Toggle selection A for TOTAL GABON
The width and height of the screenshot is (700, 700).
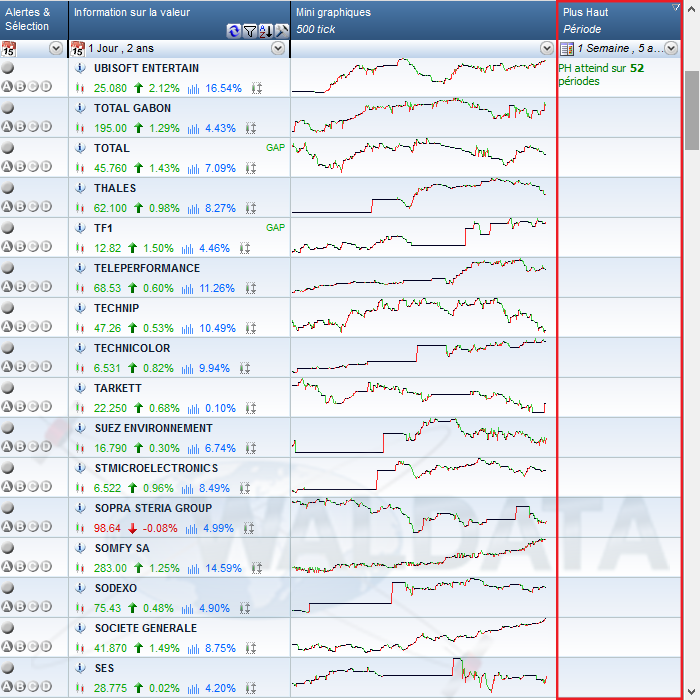click(7, 126)
